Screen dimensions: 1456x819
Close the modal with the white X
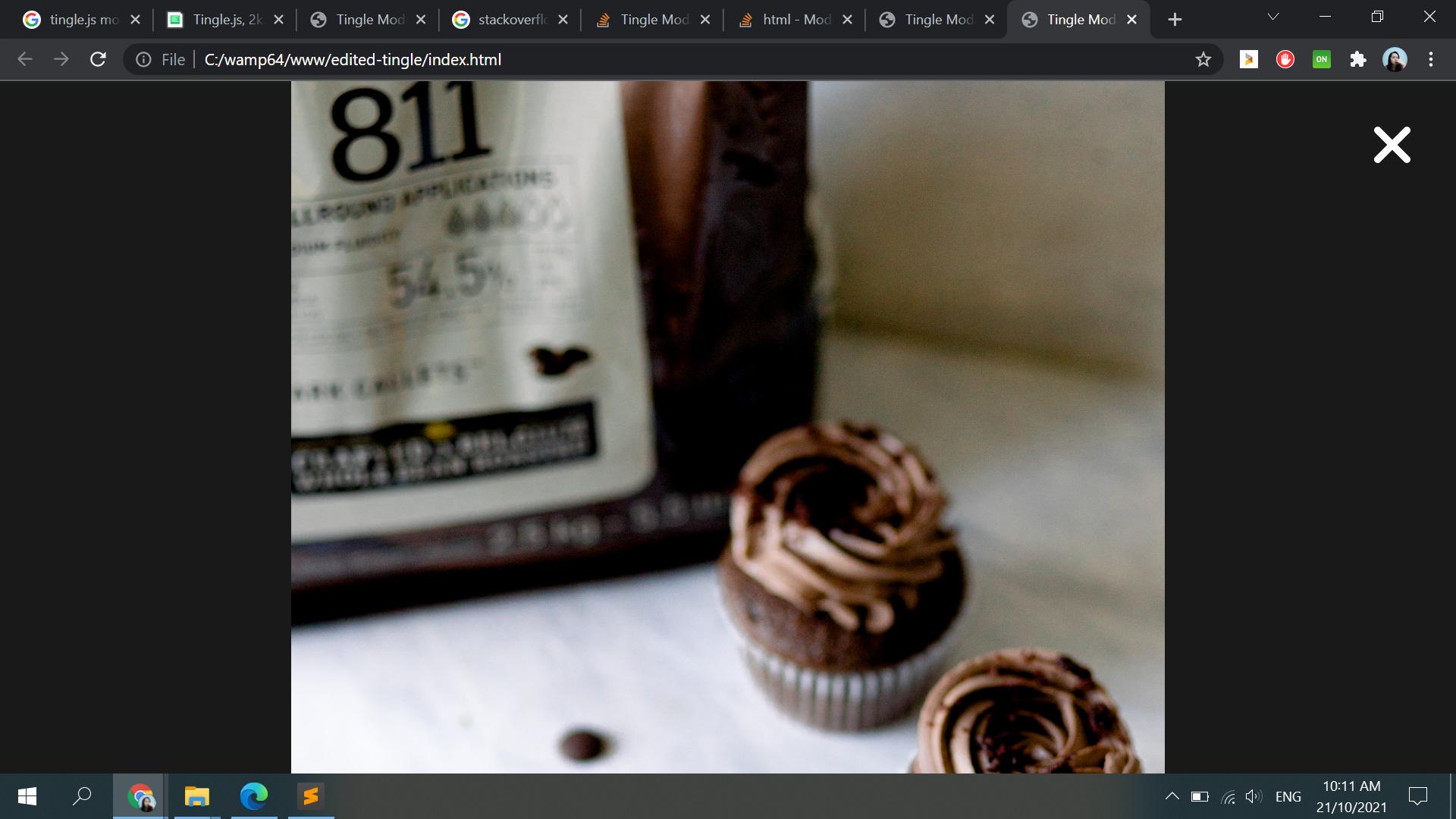(x=1392, y=145)
